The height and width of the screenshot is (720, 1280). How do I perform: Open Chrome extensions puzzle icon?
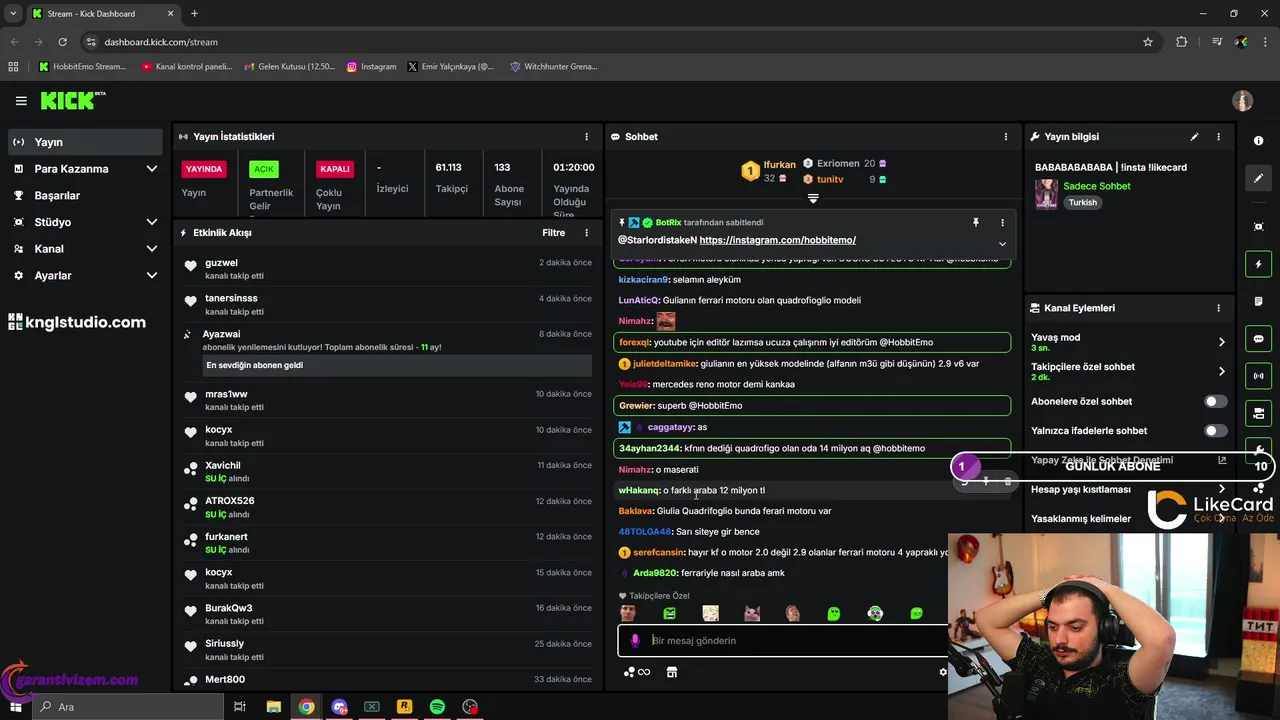tap(1182, 42)
